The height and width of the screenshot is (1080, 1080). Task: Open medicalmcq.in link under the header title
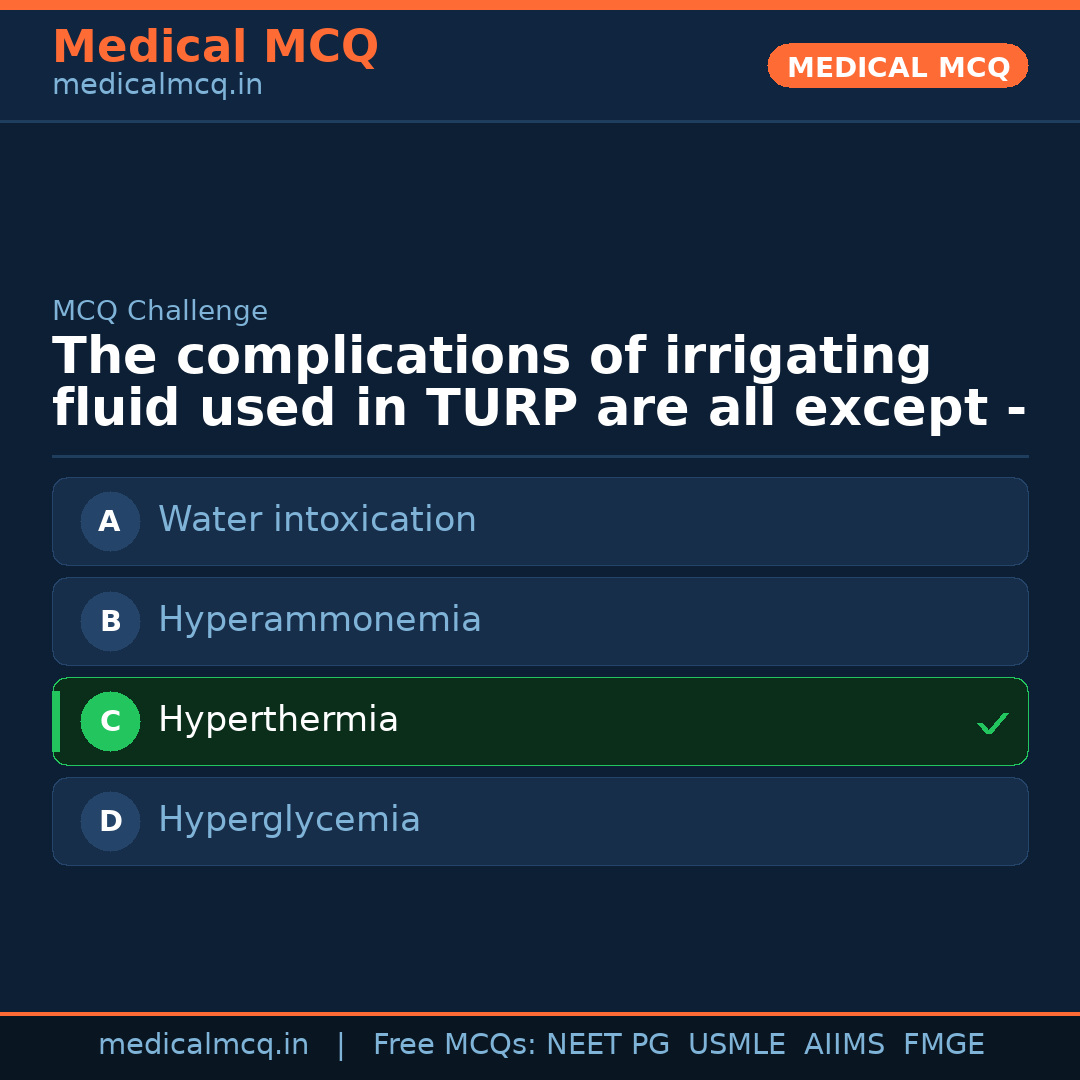click(x=157, y=86)
